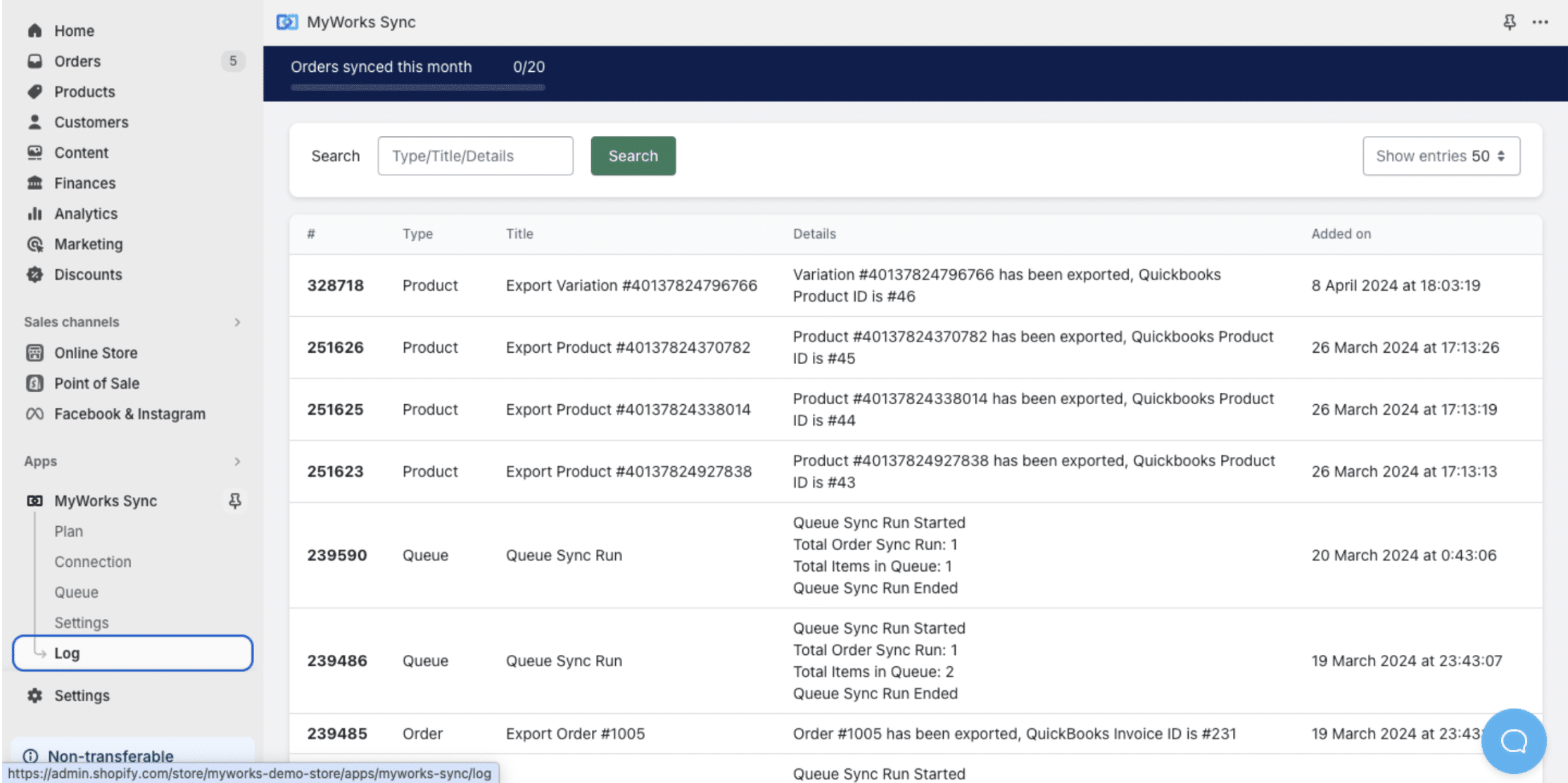1568x783 pixels.
Task: Open the more actions ellipsis menu
Action: tap(1541, 22)
